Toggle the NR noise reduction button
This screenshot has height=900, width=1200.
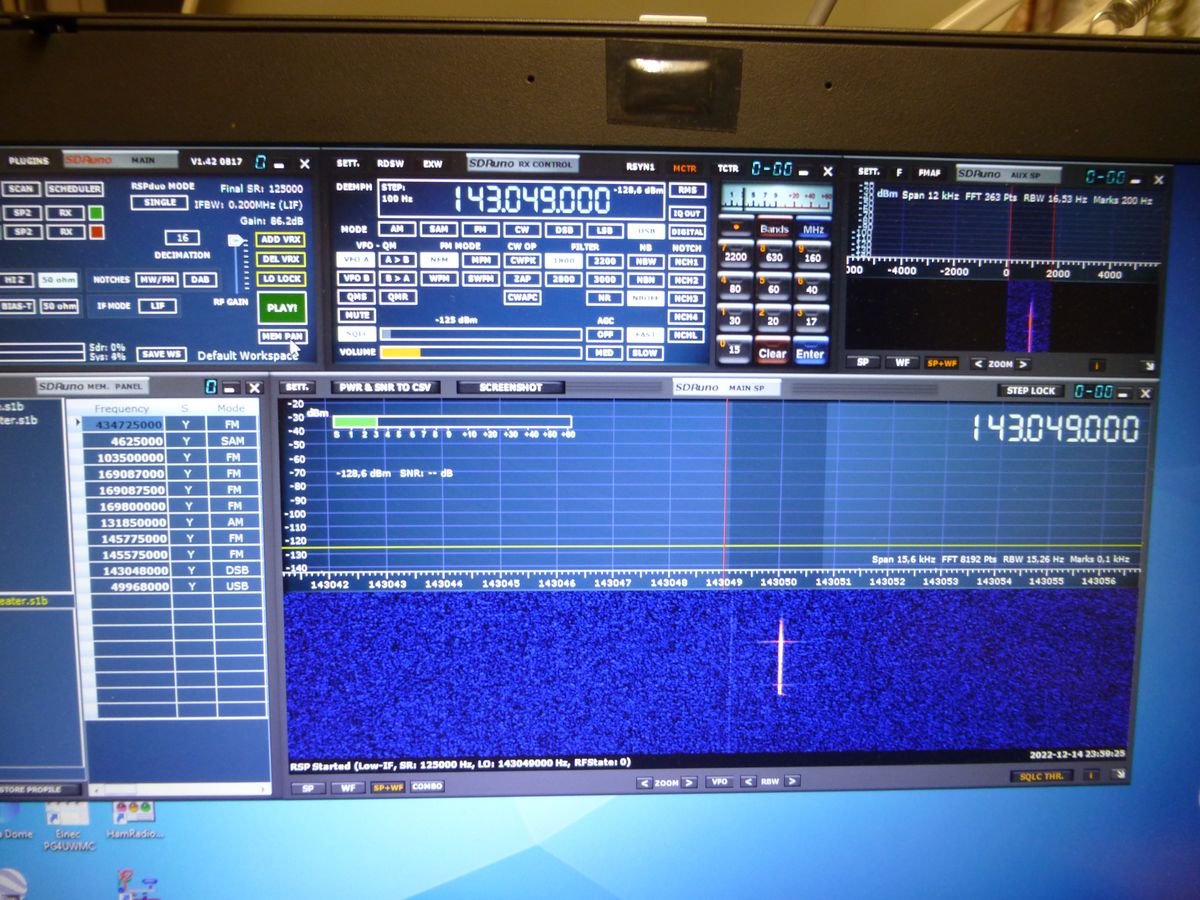(x=603, y=298)
